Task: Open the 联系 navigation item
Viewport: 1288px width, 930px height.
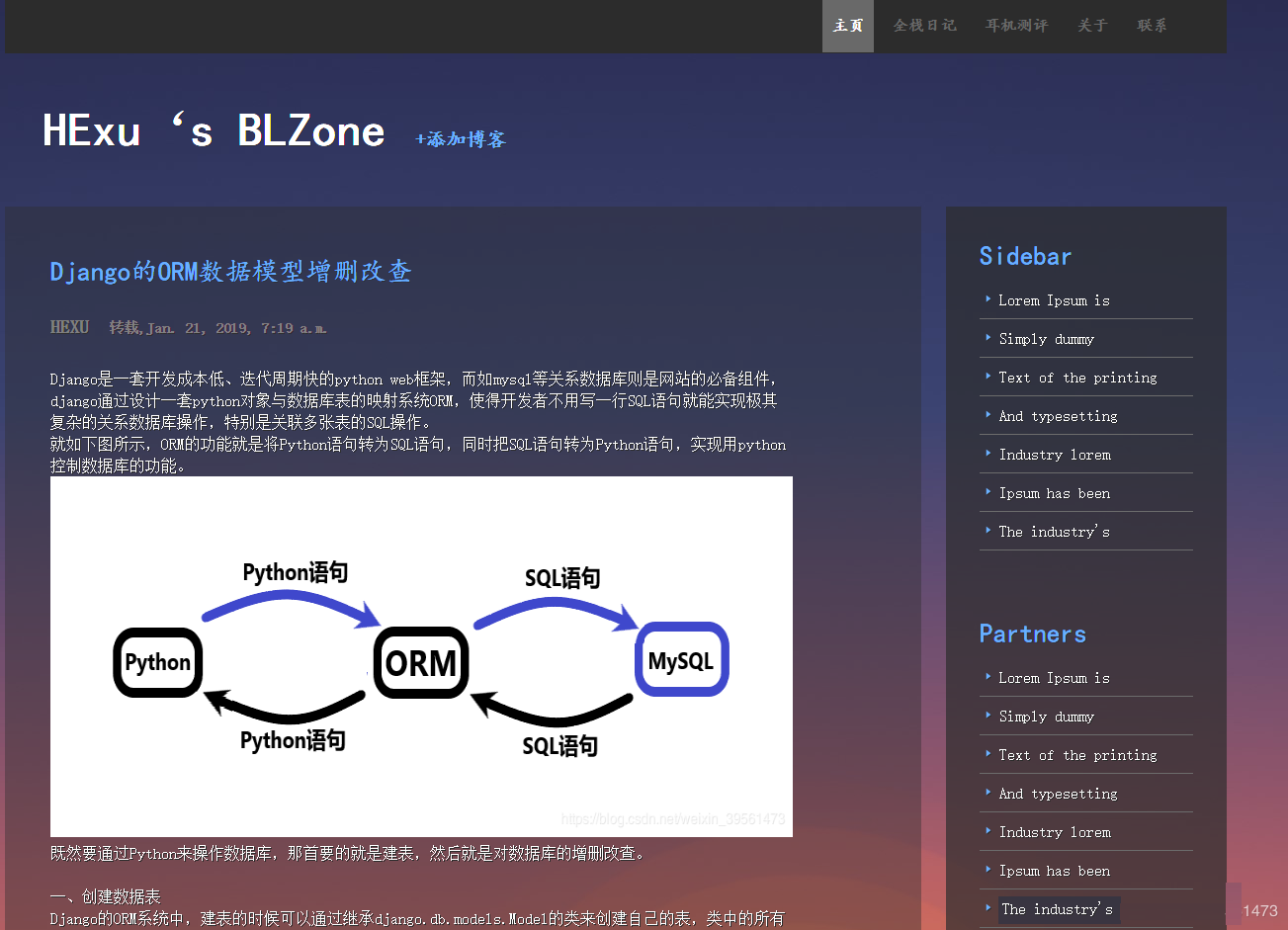Action: [x=1152, y=26]
